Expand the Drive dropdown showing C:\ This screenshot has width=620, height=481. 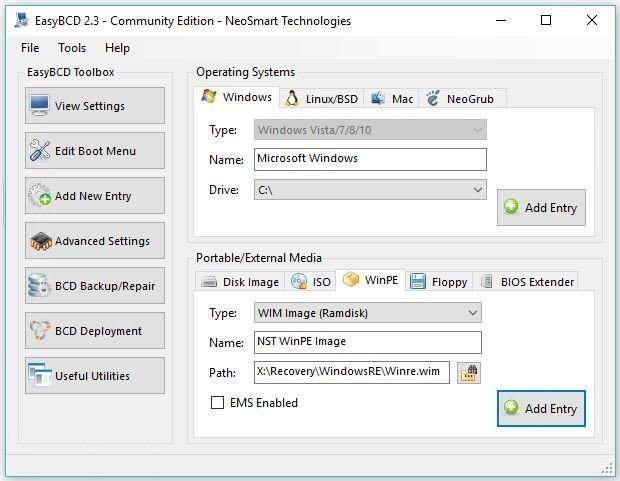(370, 189)
